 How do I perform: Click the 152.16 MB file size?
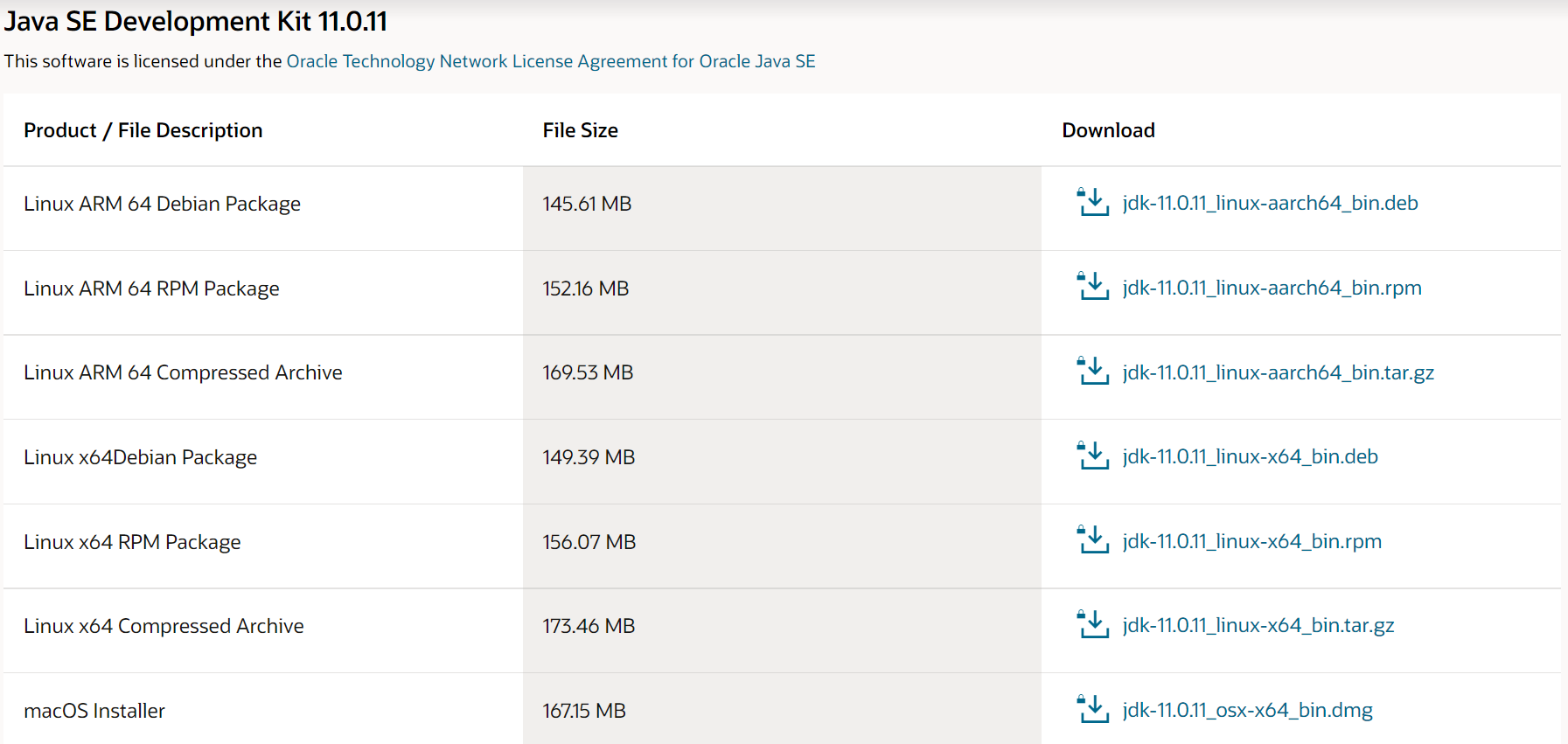click(x=586, y=289)
